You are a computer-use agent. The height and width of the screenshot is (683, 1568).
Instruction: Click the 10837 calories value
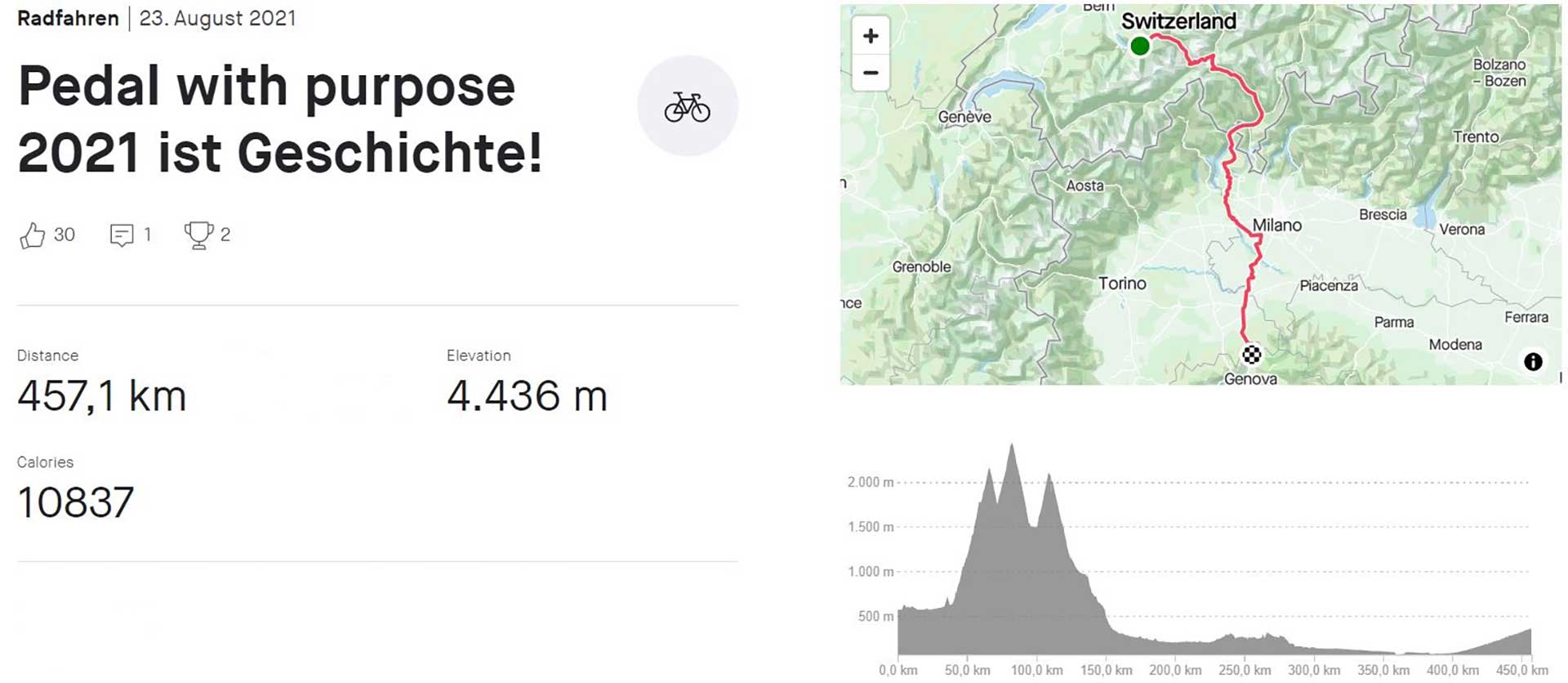pyautogui.click(x=75, y=502)
